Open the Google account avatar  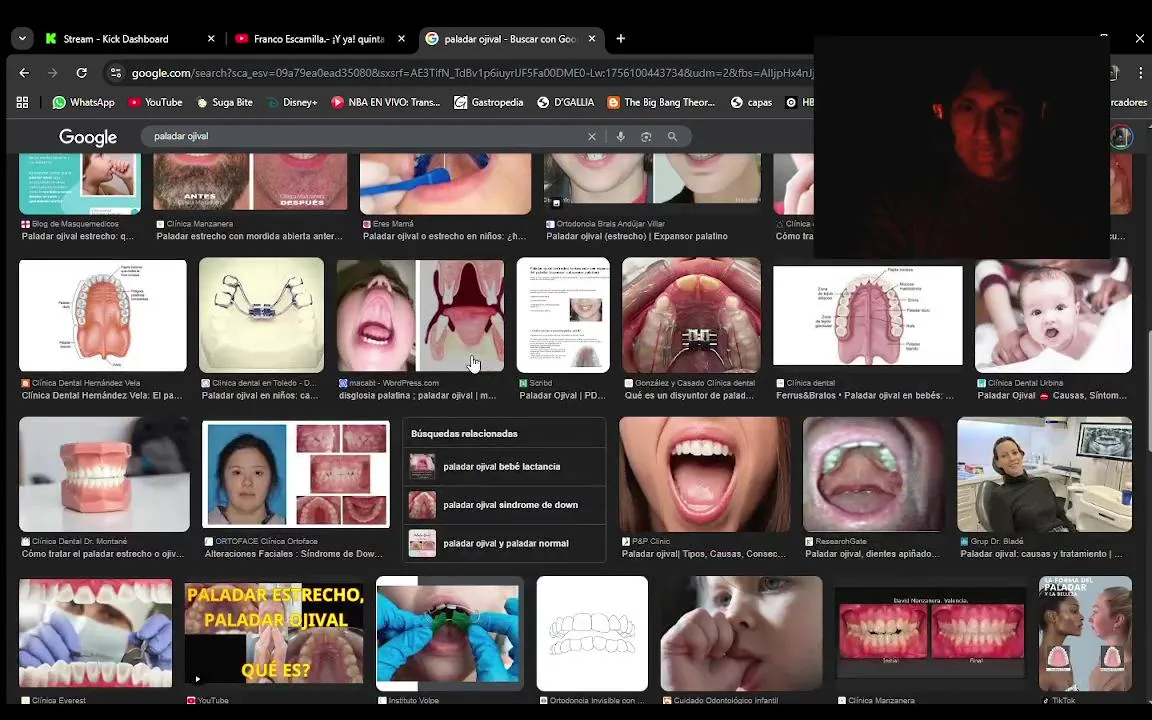pos(1120,137)
